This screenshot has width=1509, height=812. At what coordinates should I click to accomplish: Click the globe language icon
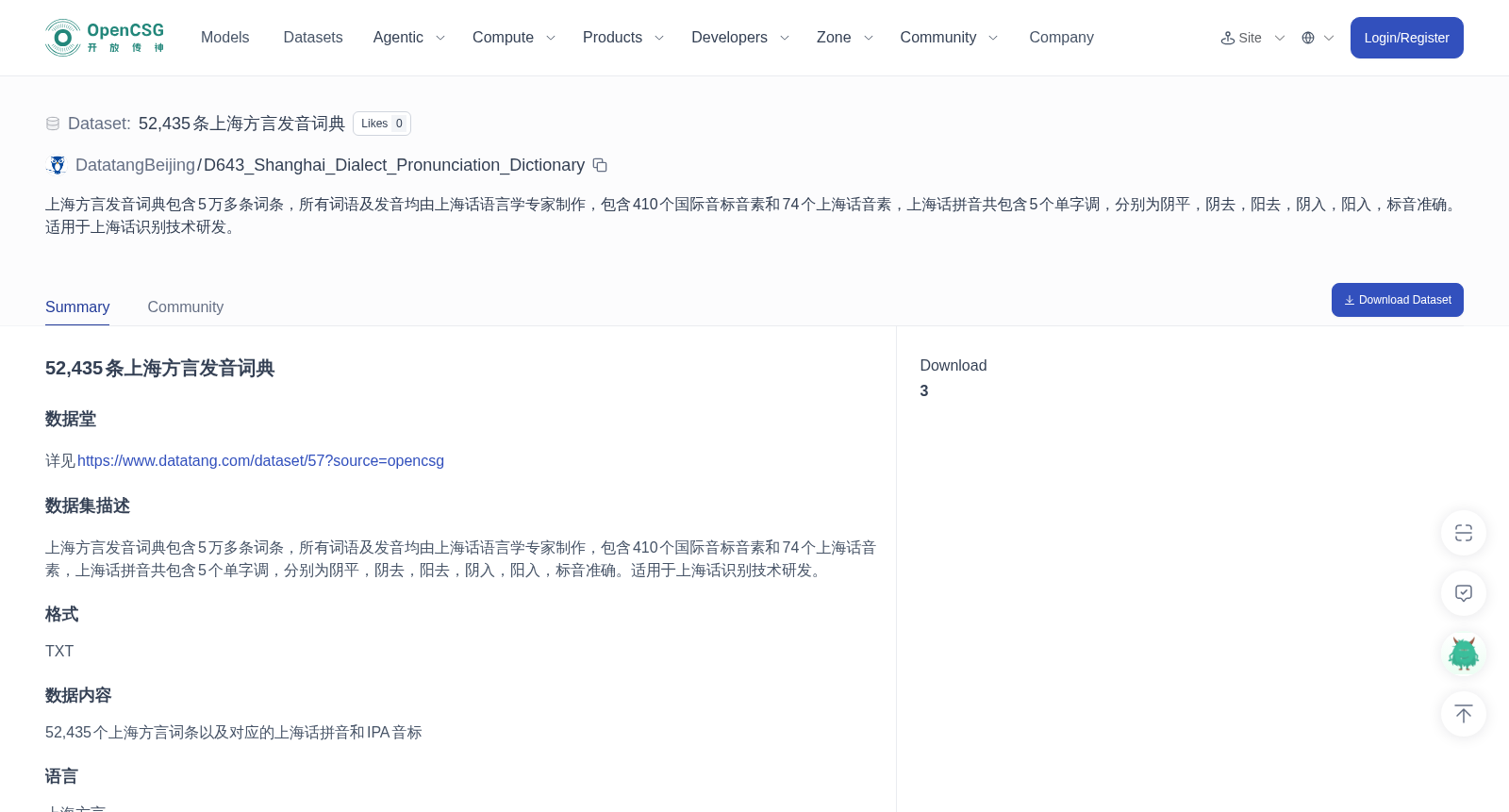point(1308,38)
